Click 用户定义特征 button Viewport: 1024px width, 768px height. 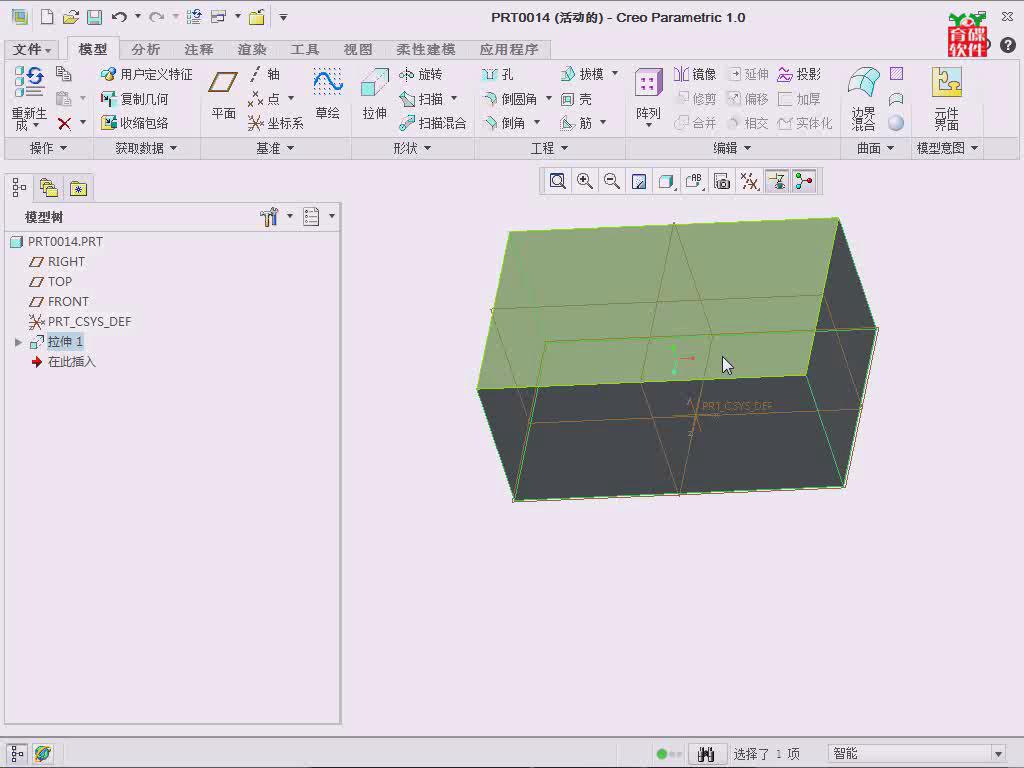[147, 74]
